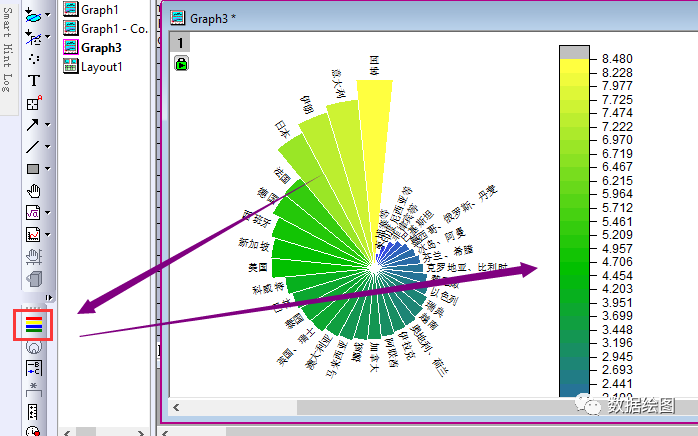The image size is (698, 436).
Task: Click the Graph3 horizontal scrollbar thumb
Action: point(497,407)
